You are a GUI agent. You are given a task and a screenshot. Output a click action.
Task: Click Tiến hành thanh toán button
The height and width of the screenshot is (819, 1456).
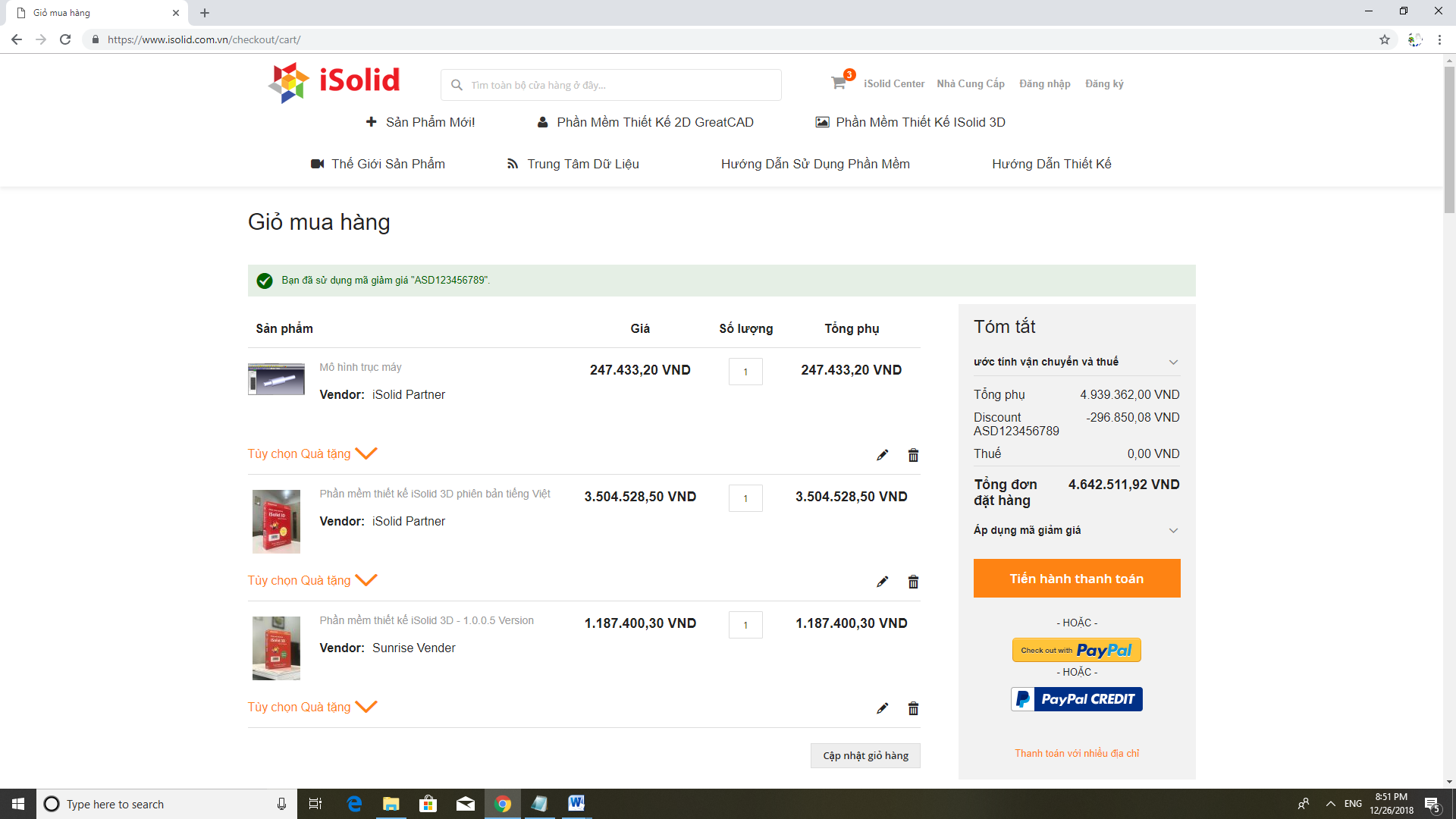1077,579
